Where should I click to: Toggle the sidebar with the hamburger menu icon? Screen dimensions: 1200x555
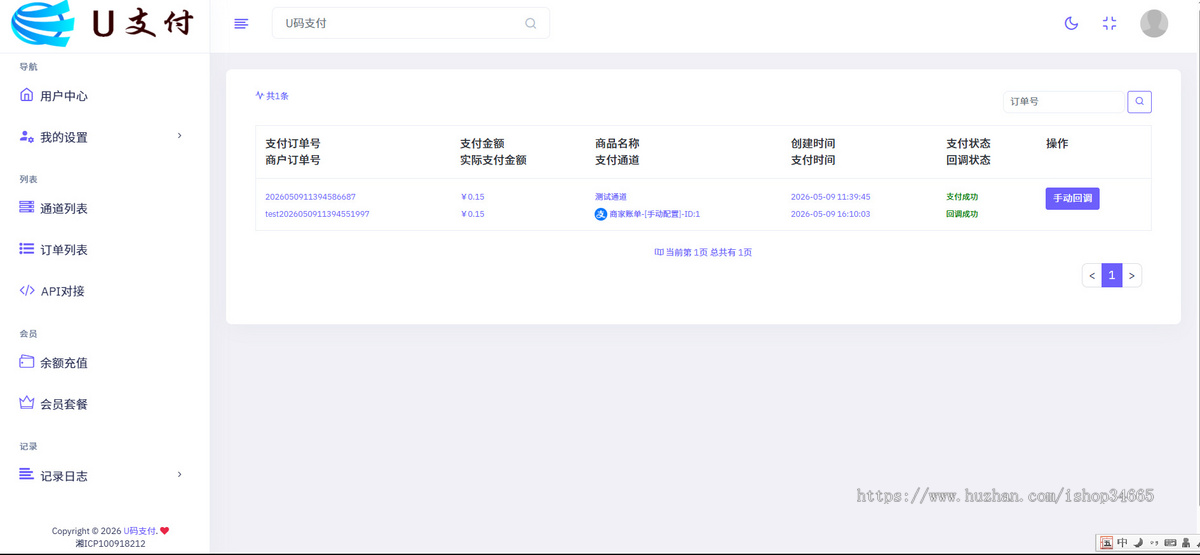[x=241, y=23]
